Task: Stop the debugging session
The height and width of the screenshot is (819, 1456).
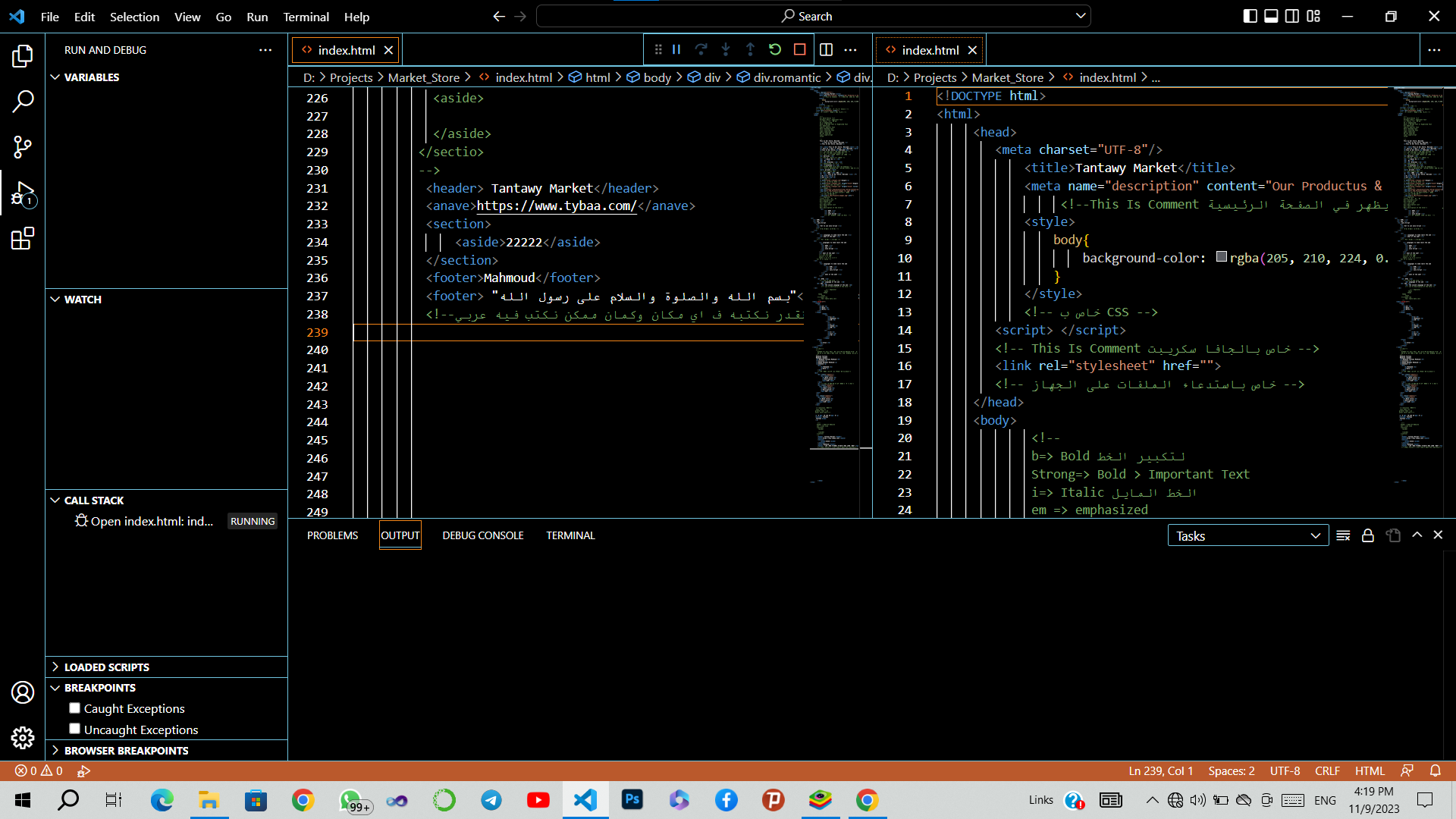Action: point(799,49)
